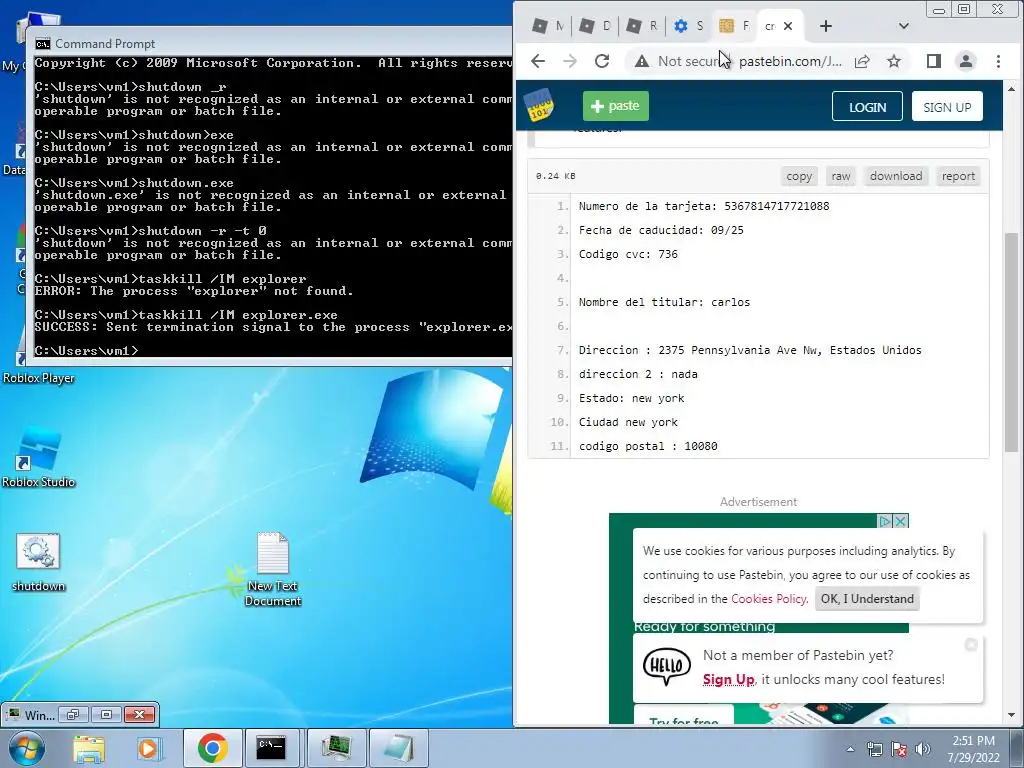Click the address bar URL pastebin.com

click(x=790, y=61)
